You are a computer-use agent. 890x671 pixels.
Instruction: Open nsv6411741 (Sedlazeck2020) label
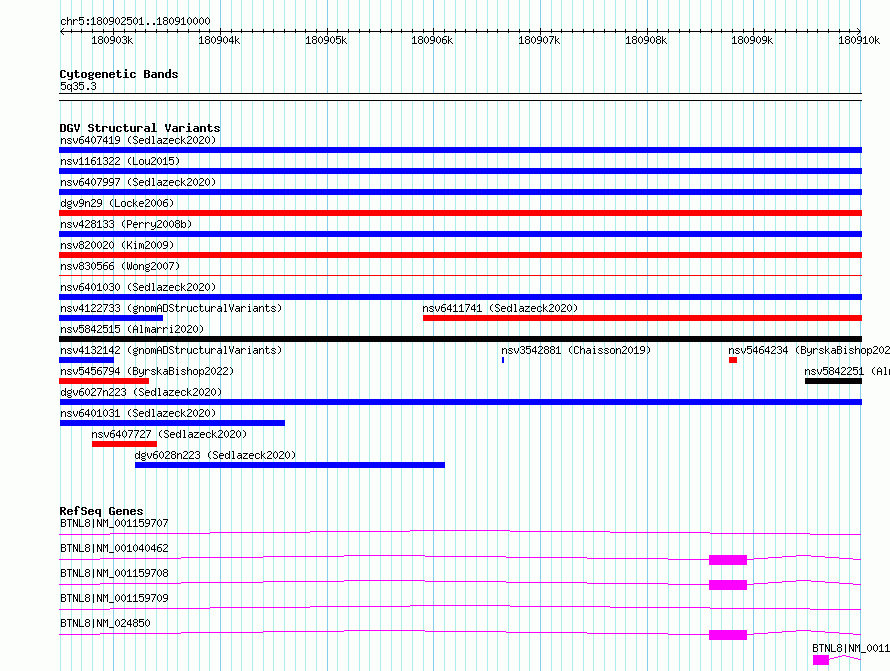(500, 308)
